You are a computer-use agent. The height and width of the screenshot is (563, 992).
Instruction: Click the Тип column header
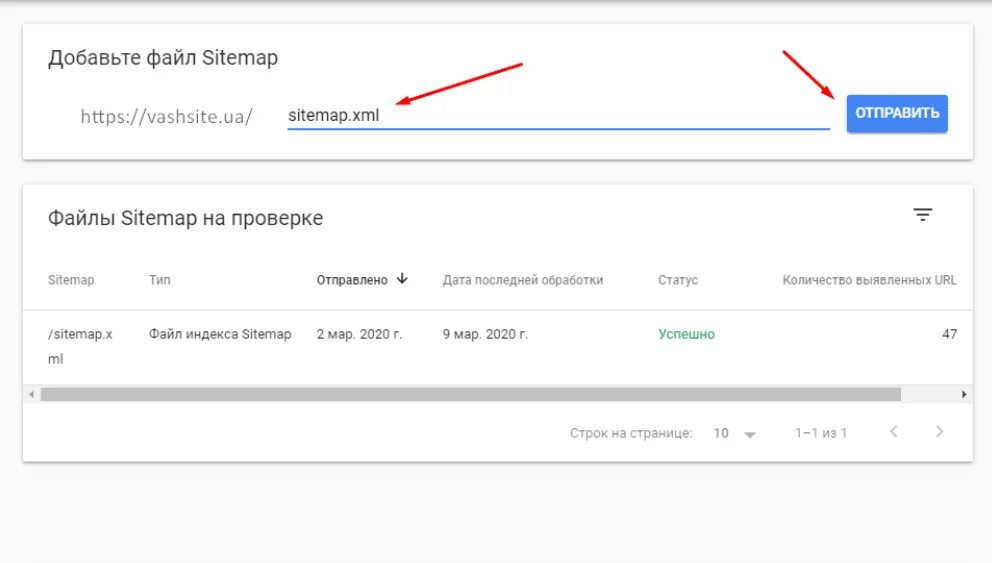[159, 280]
